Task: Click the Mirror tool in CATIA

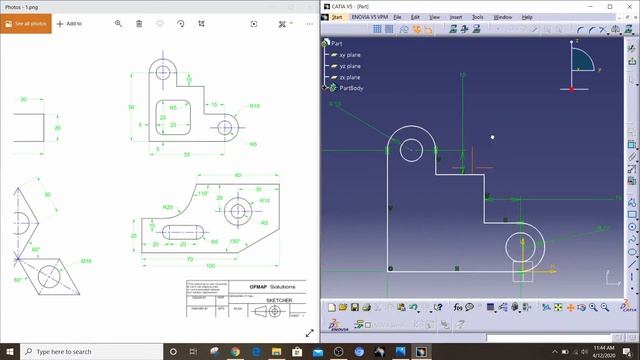Action: point(616,29)
